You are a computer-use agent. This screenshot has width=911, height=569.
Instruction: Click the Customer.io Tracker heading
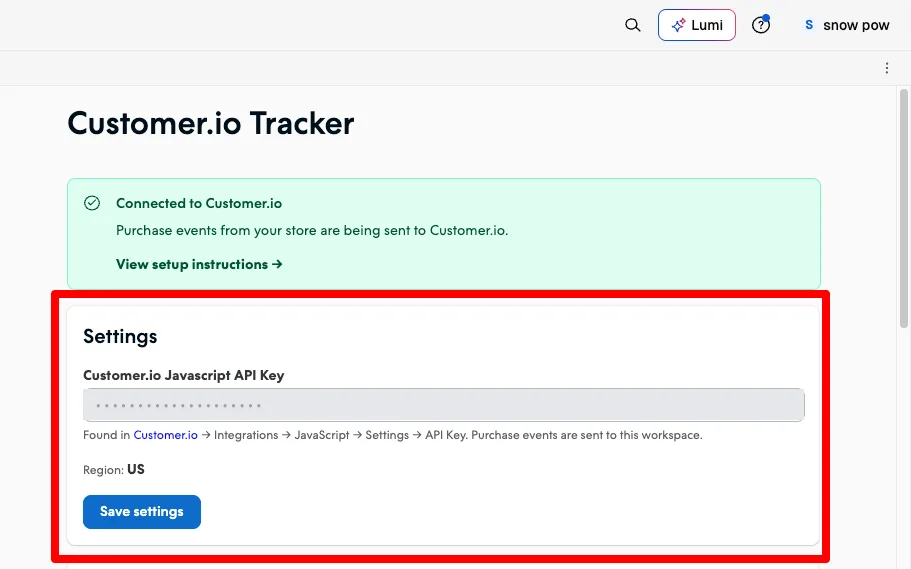211,123
